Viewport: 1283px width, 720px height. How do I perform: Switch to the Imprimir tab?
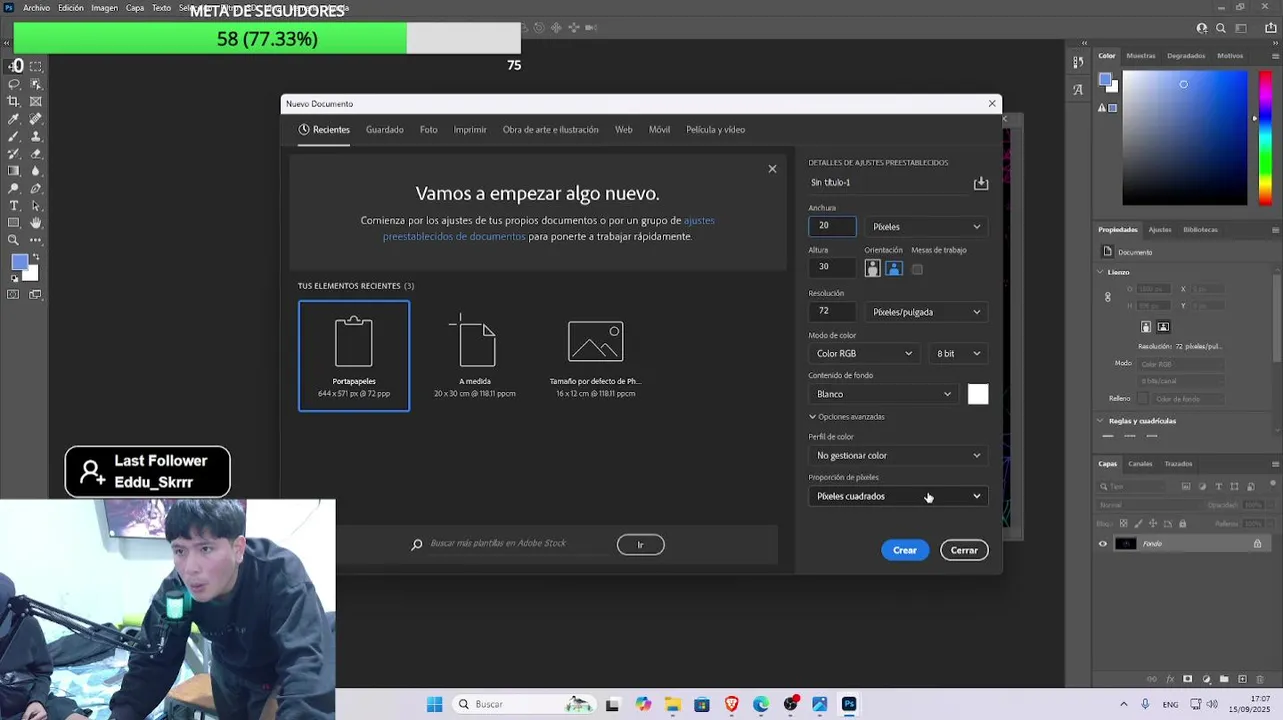click(470, 130)
